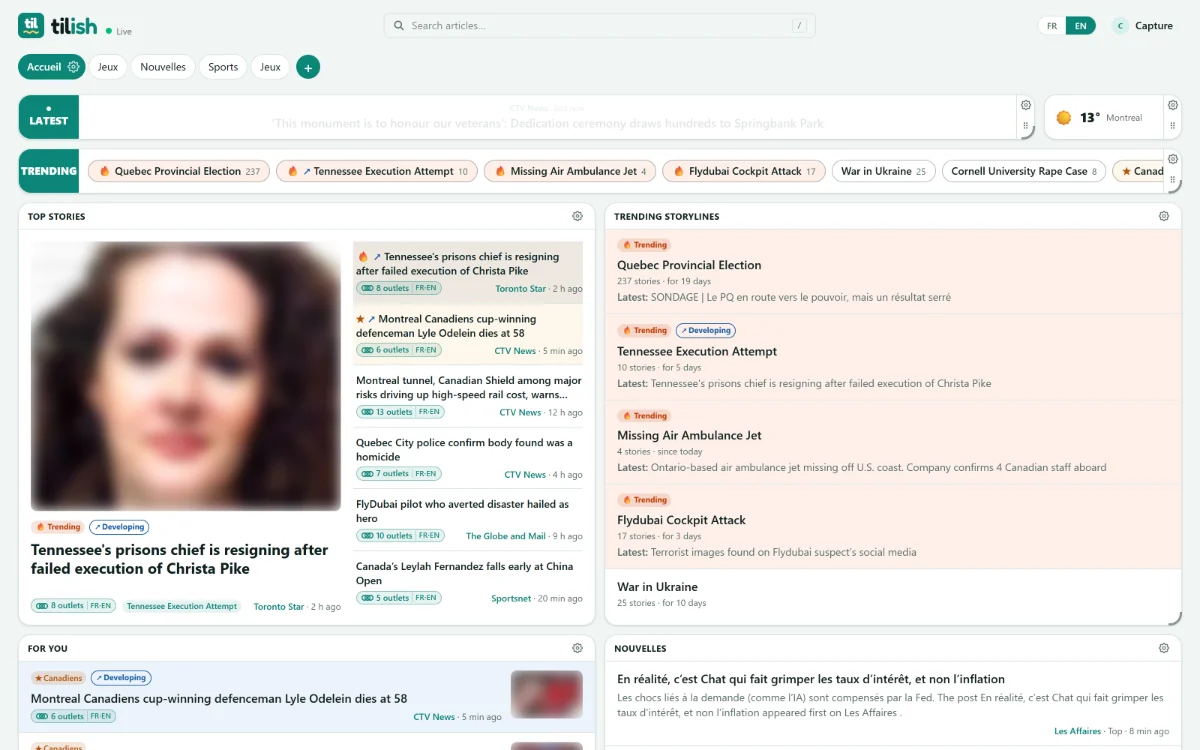Click the magnifier icon in the search bar
The width and height of the screenshot is (1200, 750).
399,26
